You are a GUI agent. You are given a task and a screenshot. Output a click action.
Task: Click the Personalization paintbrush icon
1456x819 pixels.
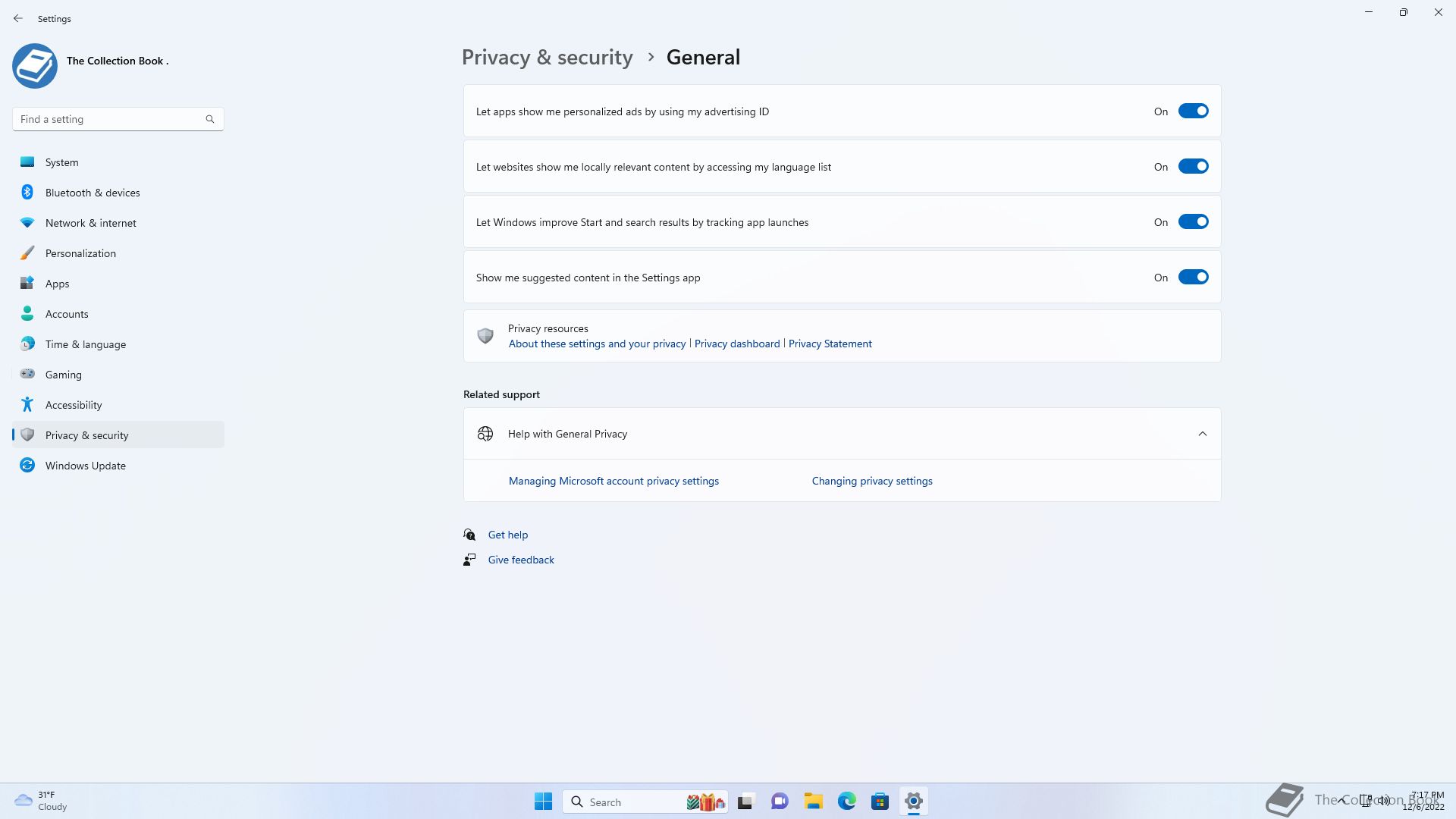[x=27, y=253]
